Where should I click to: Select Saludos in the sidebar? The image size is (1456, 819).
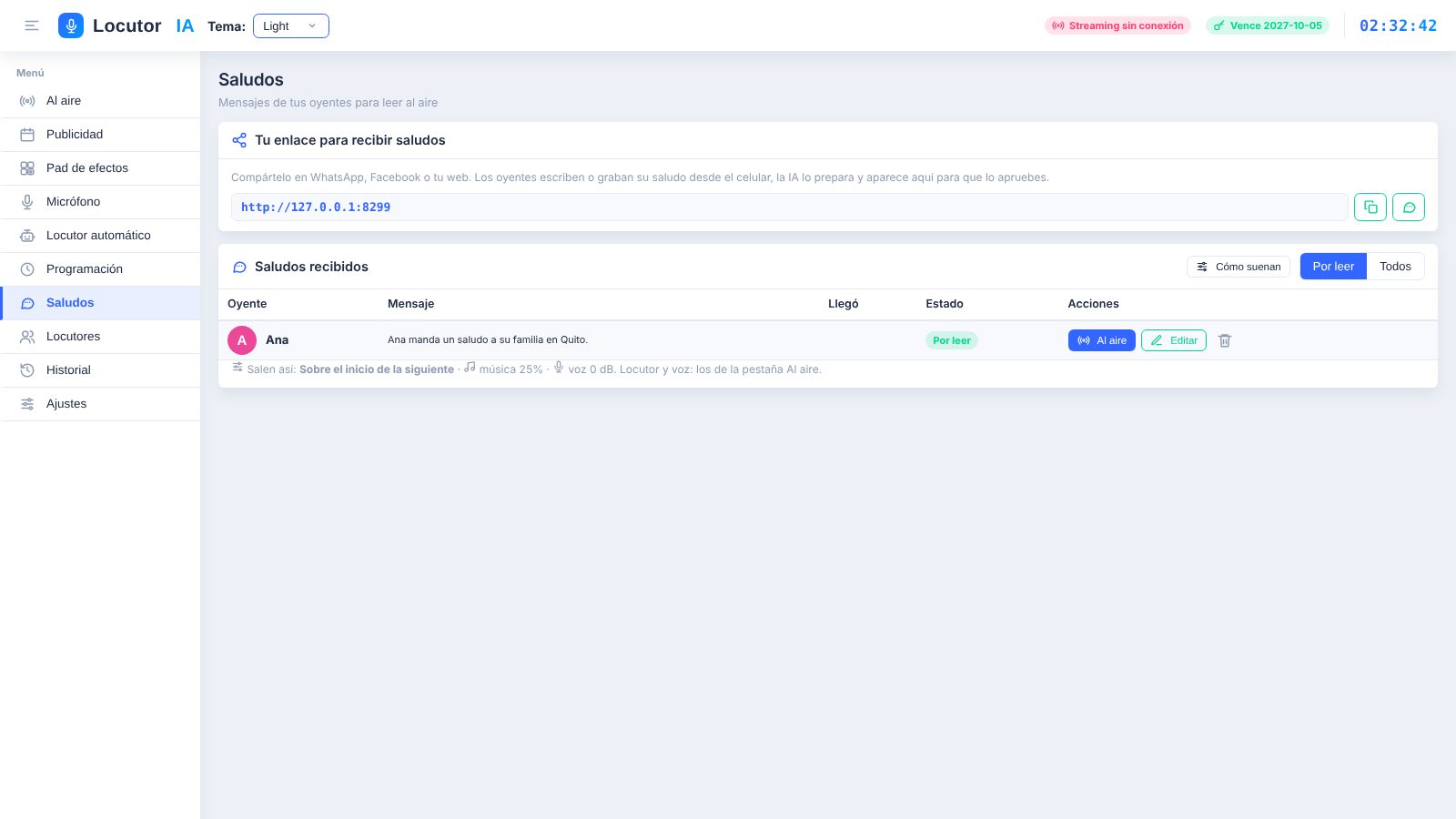(x=100, y=303)
